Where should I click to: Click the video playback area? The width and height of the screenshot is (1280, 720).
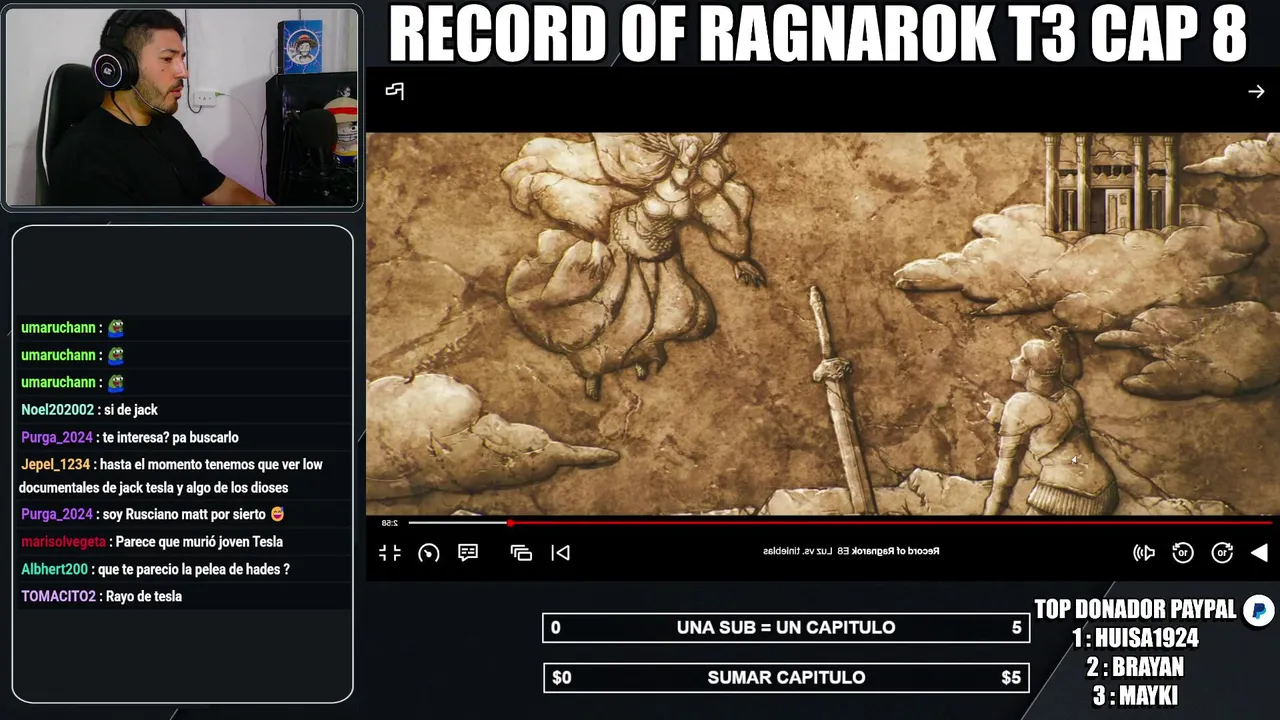pyautogui.click(x=822, y=324)
